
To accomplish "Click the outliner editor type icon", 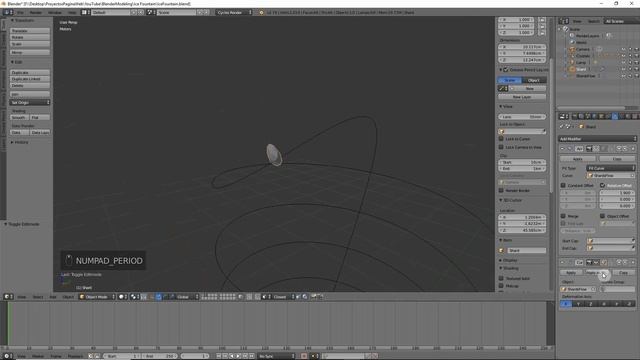I will coord(564,21).
